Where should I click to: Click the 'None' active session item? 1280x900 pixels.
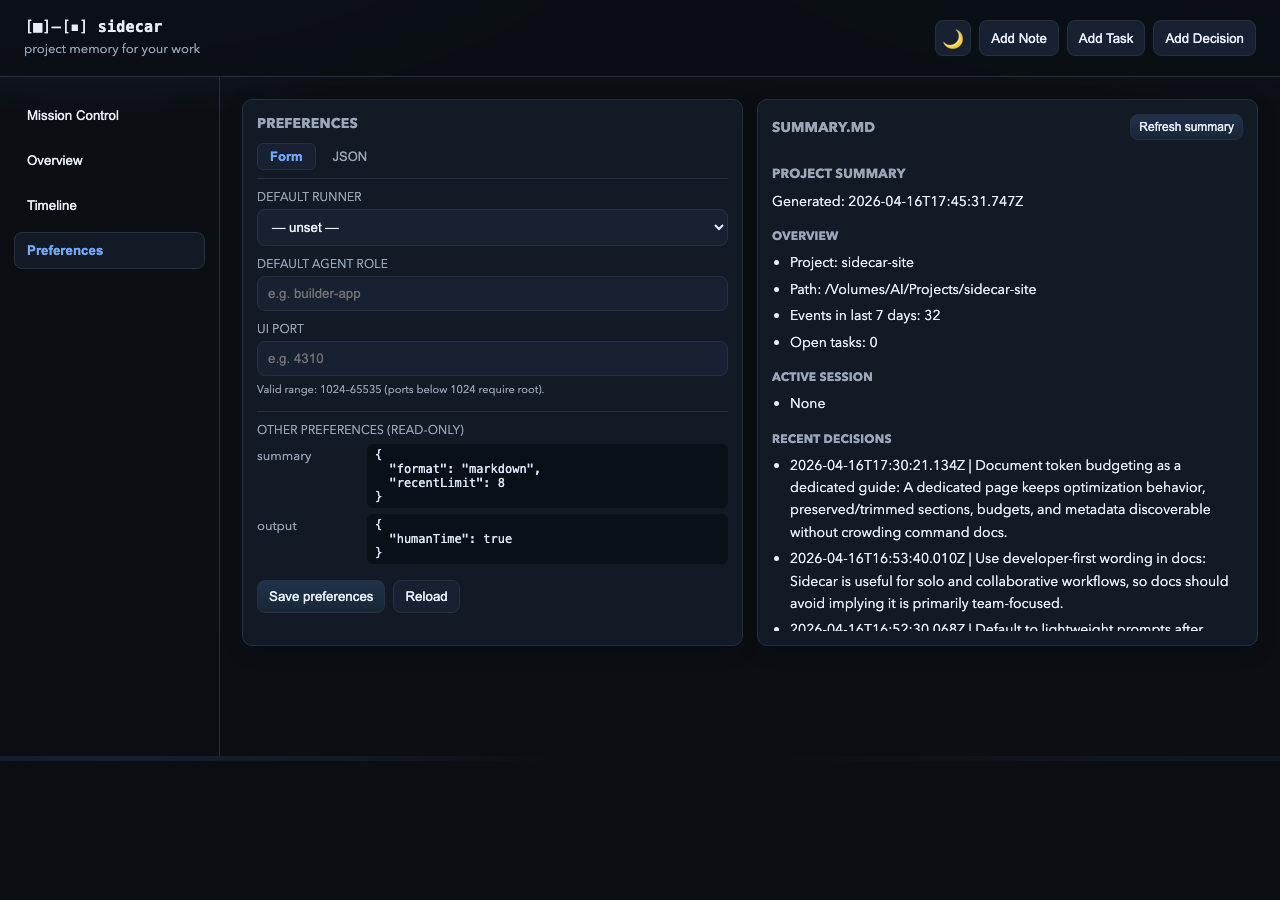[808, 404]
